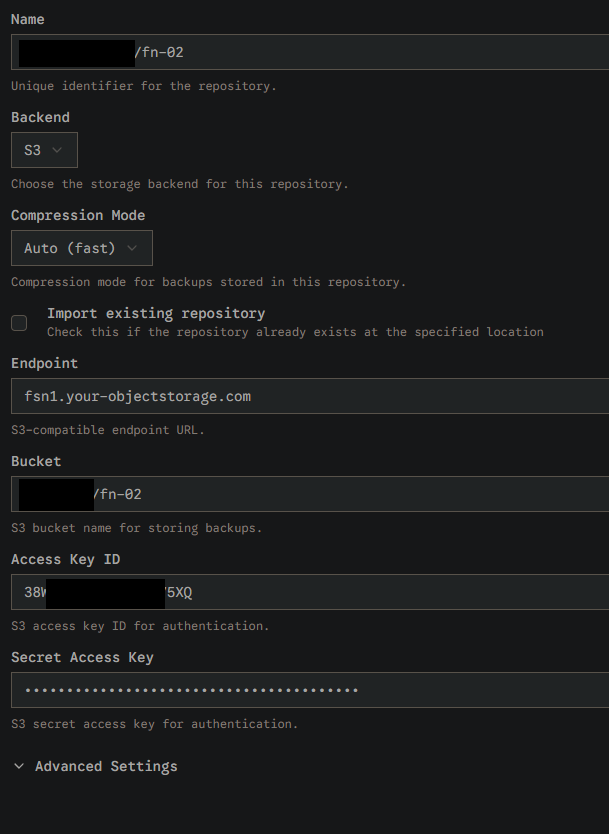The width and height of the screenshot is (609, 834).
Task: Click the "Compression Mode" label
Action: [78, 215]
